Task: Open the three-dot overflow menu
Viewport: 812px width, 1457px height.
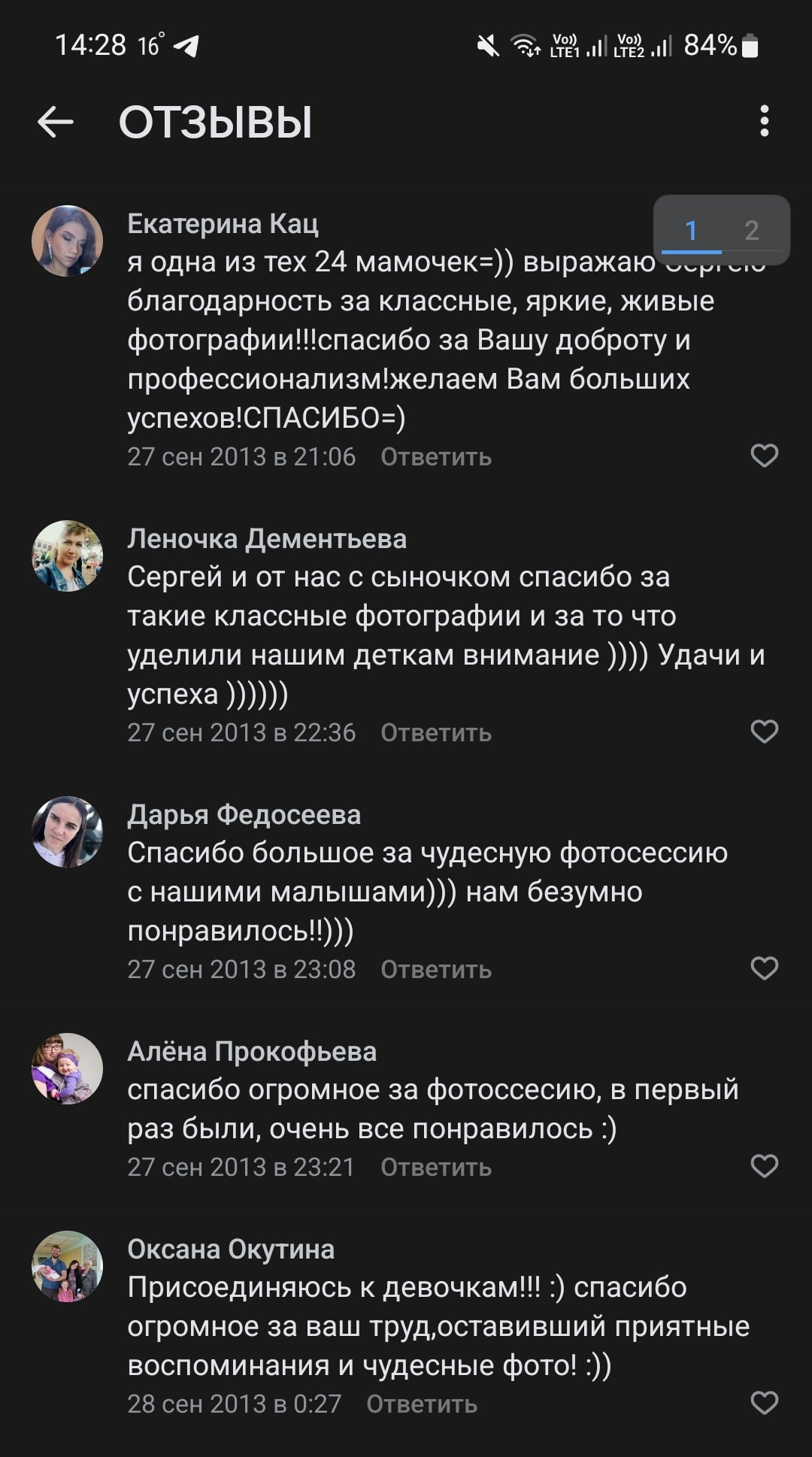Action: point(764,121)
